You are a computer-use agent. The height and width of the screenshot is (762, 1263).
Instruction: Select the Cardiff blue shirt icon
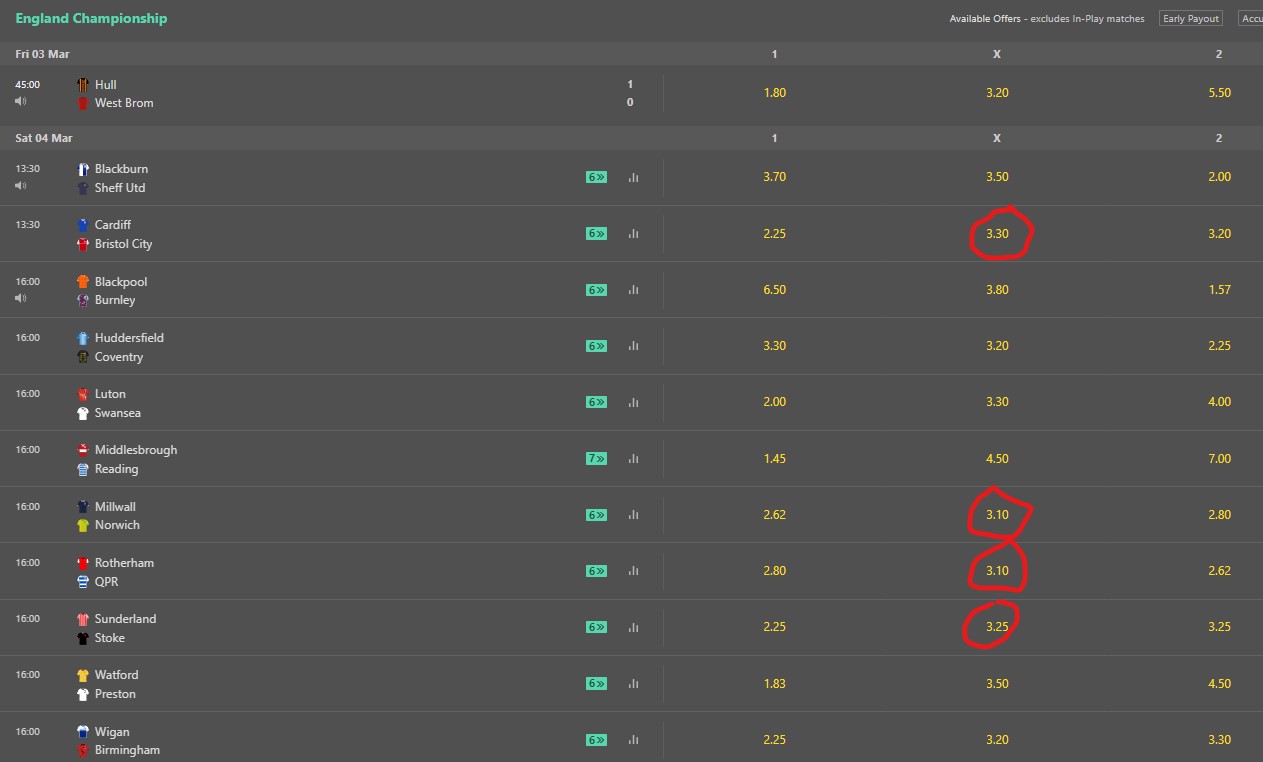83,225
